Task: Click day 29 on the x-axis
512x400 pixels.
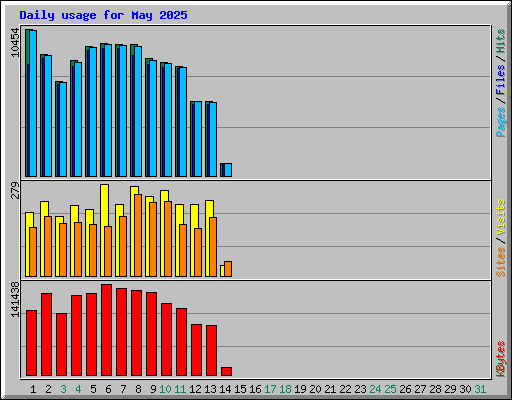Action: (x=450, y=389)
